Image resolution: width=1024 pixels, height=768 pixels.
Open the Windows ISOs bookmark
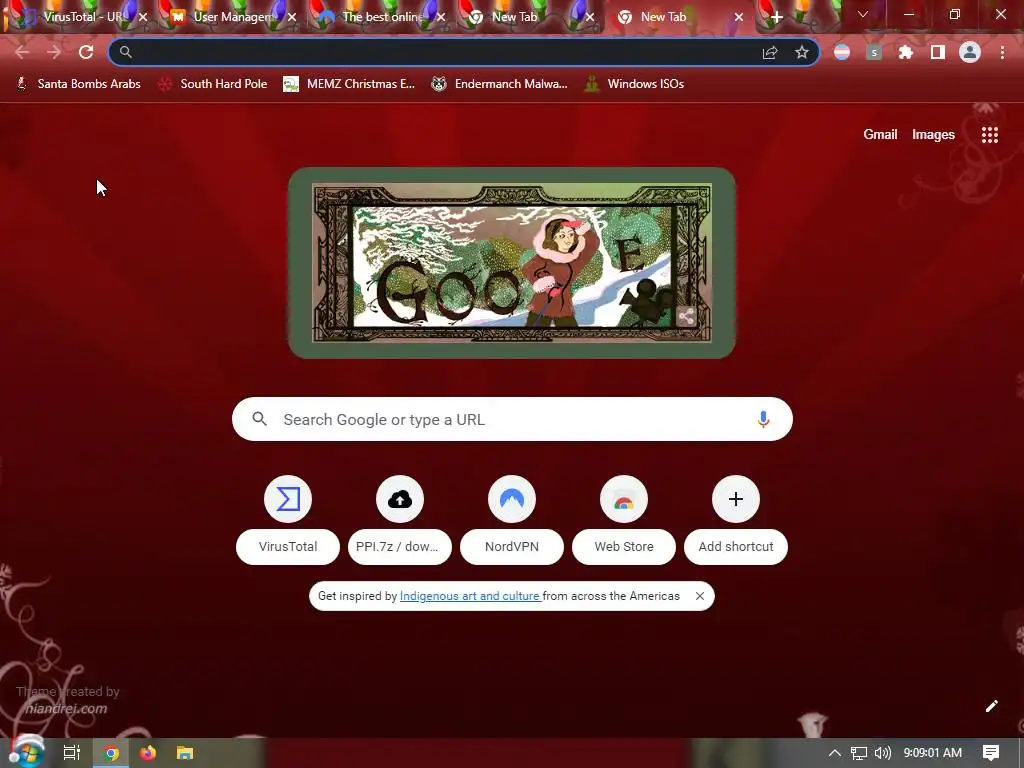point(634,84)
